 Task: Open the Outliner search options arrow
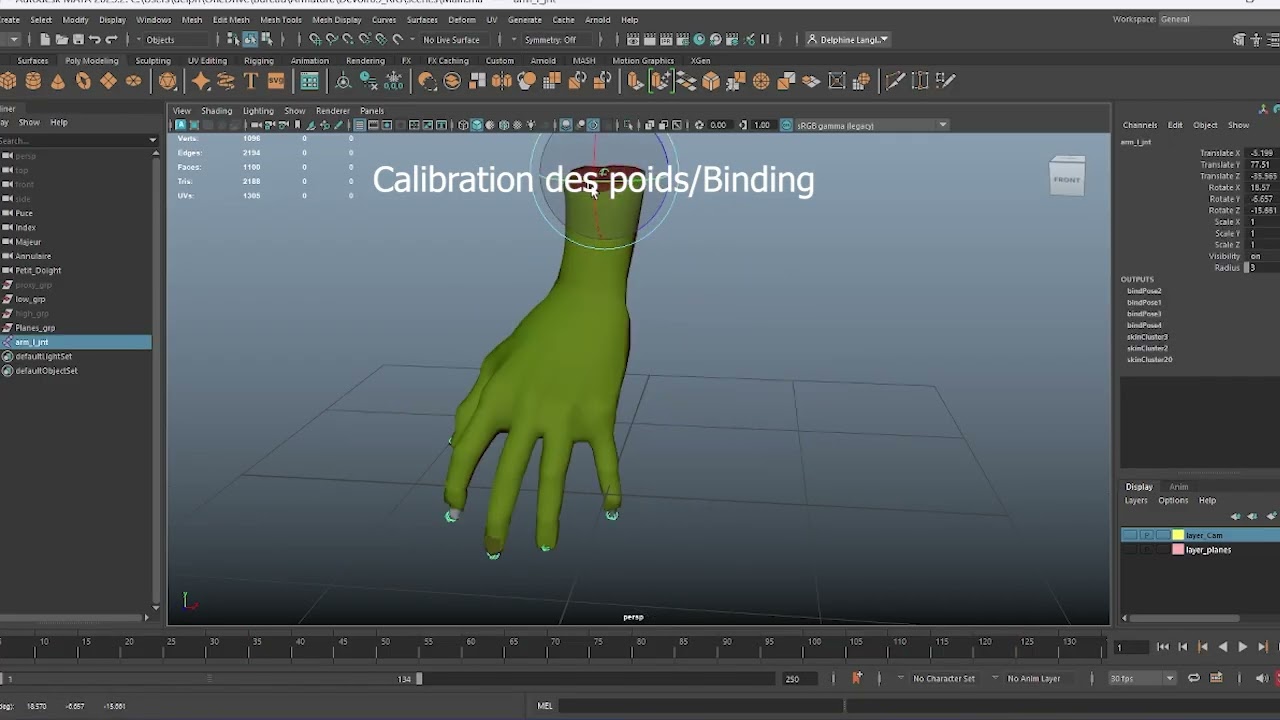153,140
